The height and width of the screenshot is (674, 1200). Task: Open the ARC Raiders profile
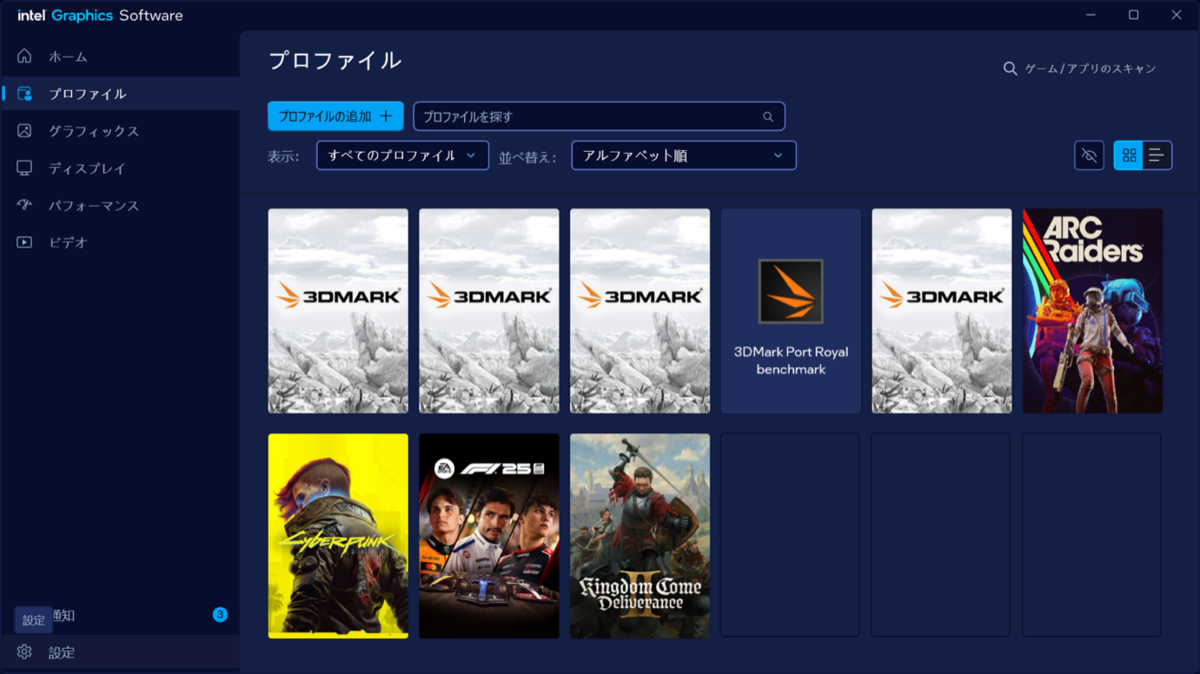(x=1092, y=311)
